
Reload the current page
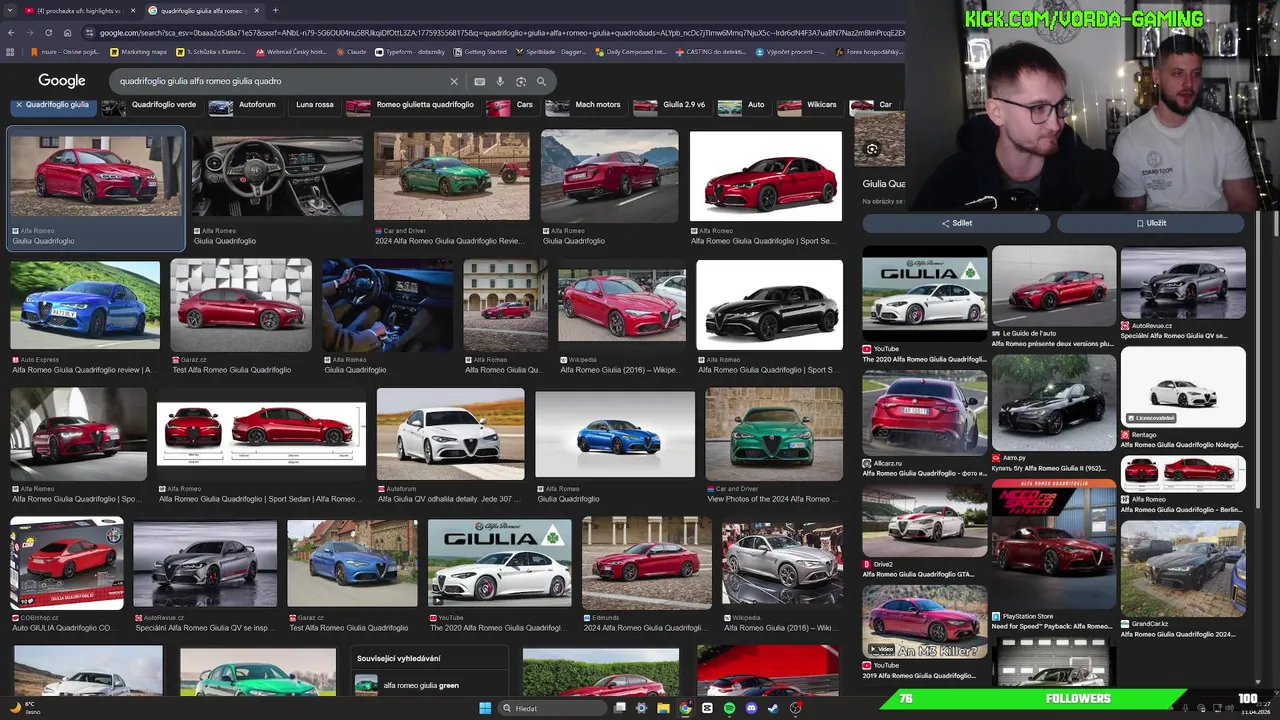click(x=47, y=33)
